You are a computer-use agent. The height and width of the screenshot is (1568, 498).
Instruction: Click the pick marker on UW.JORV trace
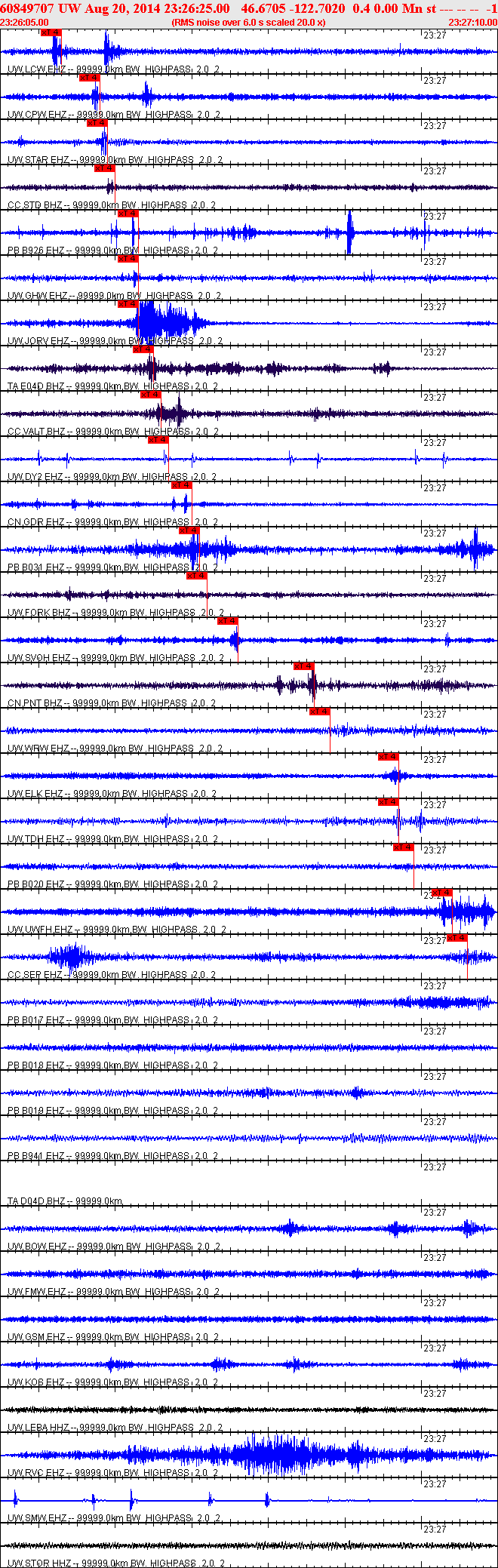[x=128, y=304]
